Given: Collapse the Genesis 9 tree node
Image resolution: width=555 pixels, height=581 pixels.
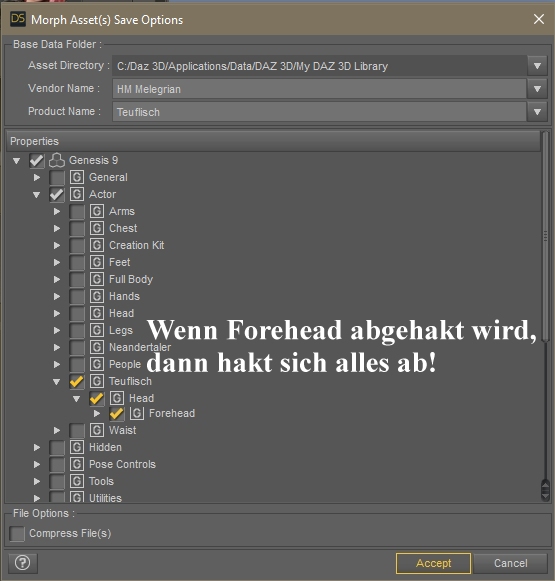Looking at the screenshot, I should [x=16, y=161].
